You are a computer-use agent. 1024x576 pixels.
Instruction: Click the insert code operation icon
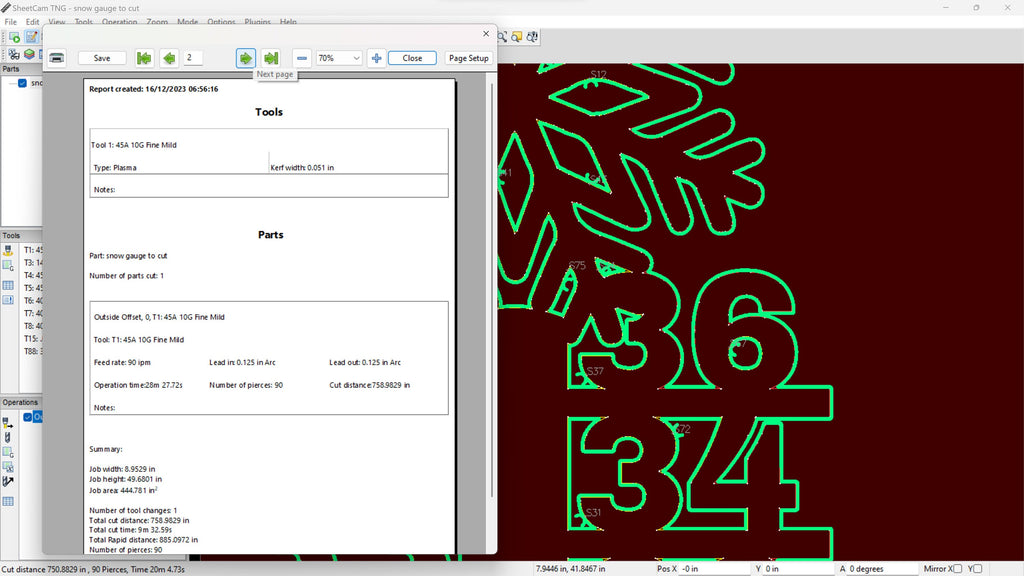click(8, 452)
